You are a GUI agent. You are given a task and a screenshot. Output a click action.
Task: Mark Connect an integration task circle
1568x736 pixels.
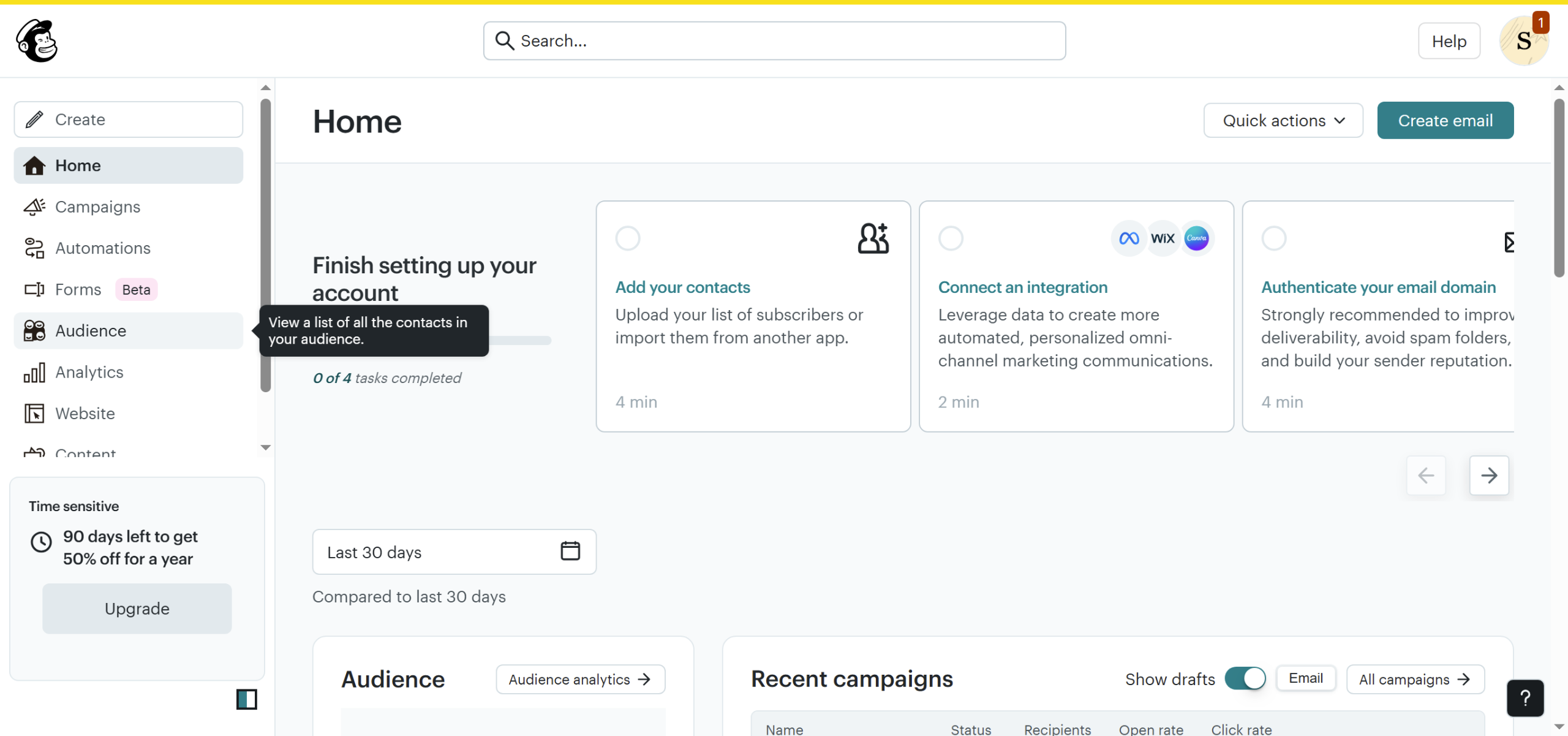click(950, 238)
